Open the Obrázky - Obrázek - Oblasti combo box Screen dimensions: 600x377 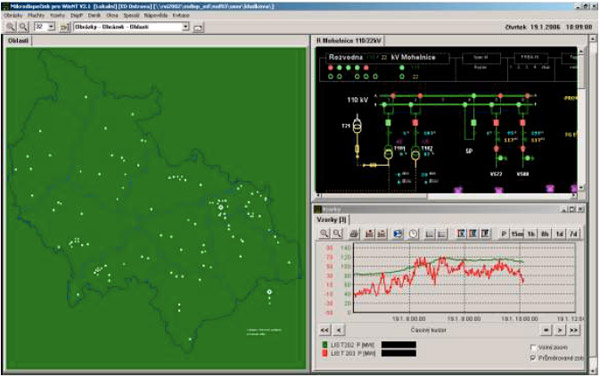(131, 27)
